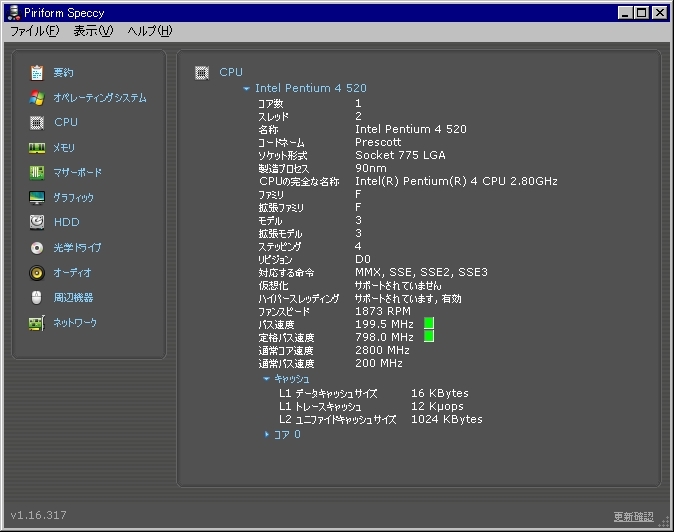Click the 要約 summary icon in sidebar
This screenshot has height=532, width=674.
[37, 73]
